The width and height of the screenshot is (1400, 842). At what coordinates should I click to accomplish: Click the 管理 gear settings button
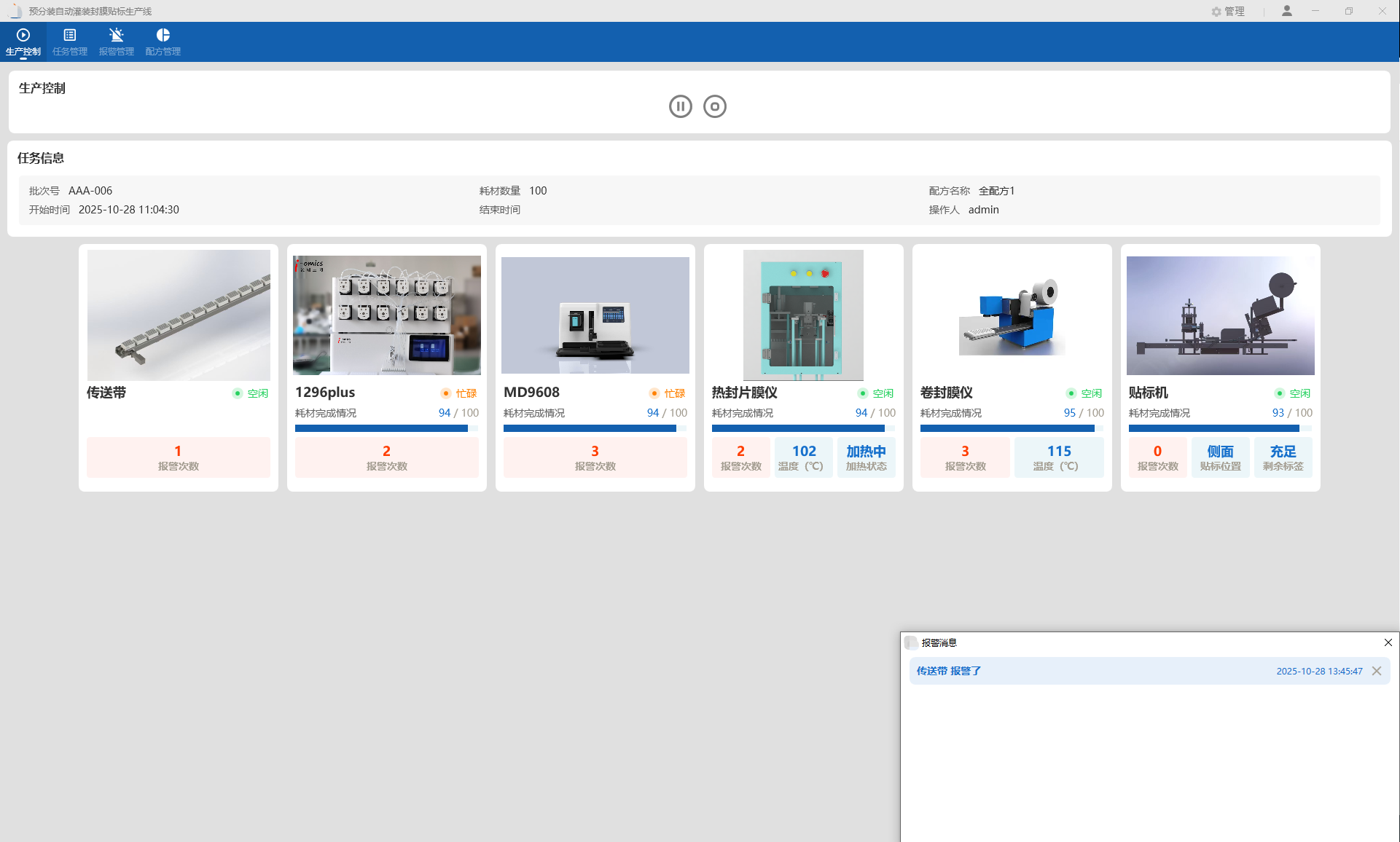(1228, 11)
